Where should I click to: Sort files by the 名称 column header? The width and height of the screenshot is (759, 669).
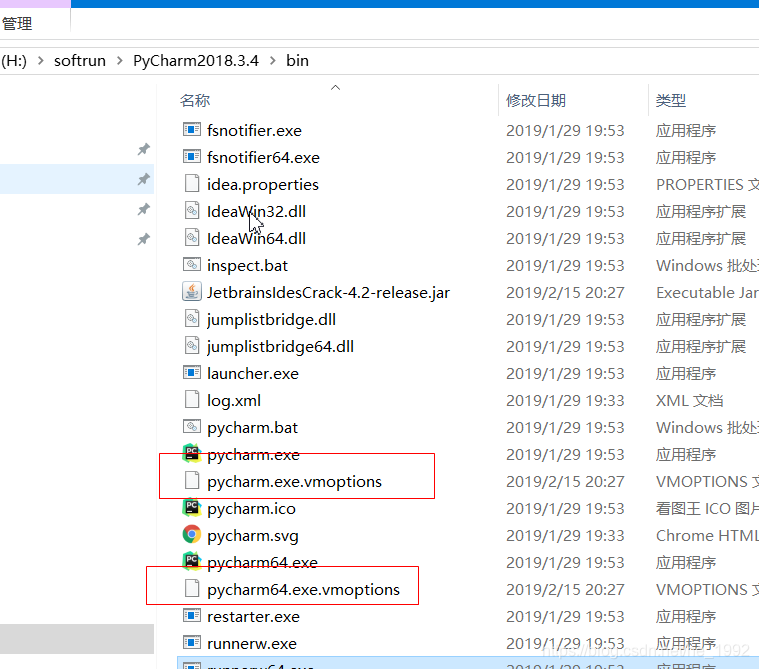click(x=195, y=101)
